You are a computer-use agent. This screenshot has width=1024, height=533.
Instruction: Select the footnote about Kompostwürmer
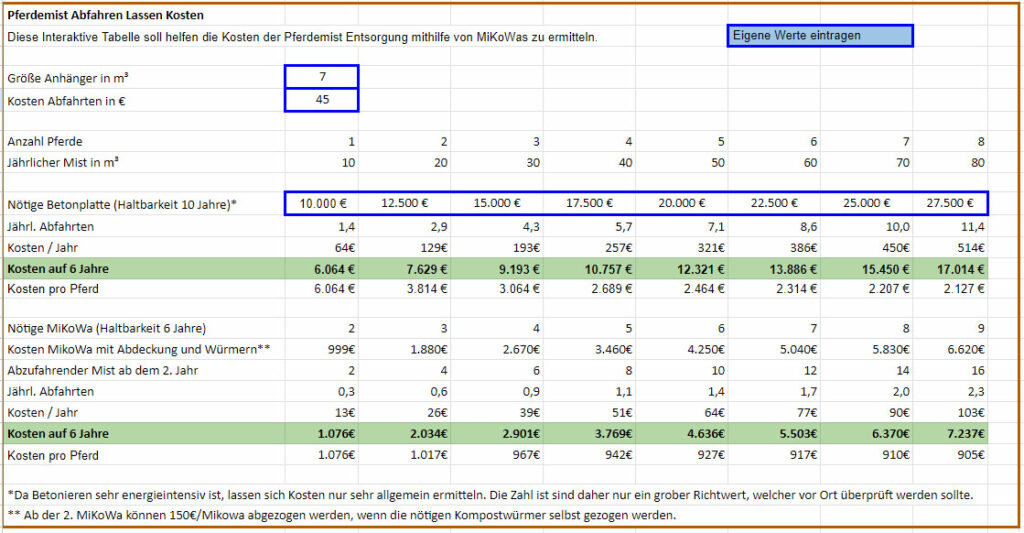[341, 515]
